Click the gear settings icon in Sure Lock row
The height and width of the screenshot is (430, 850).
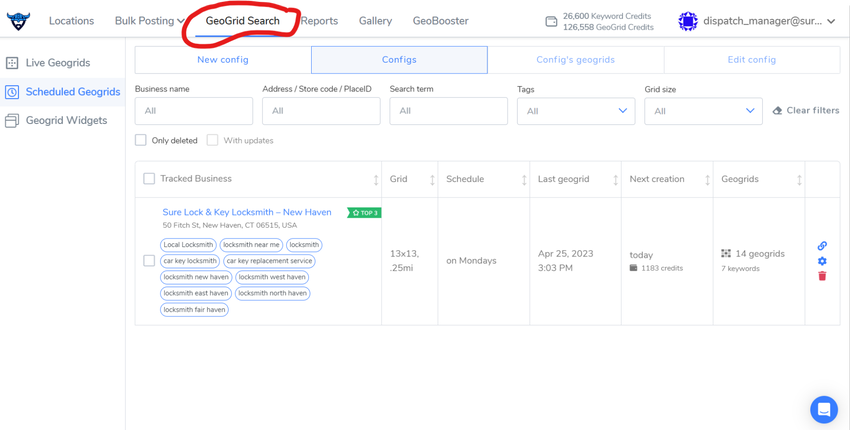point(822,261)
